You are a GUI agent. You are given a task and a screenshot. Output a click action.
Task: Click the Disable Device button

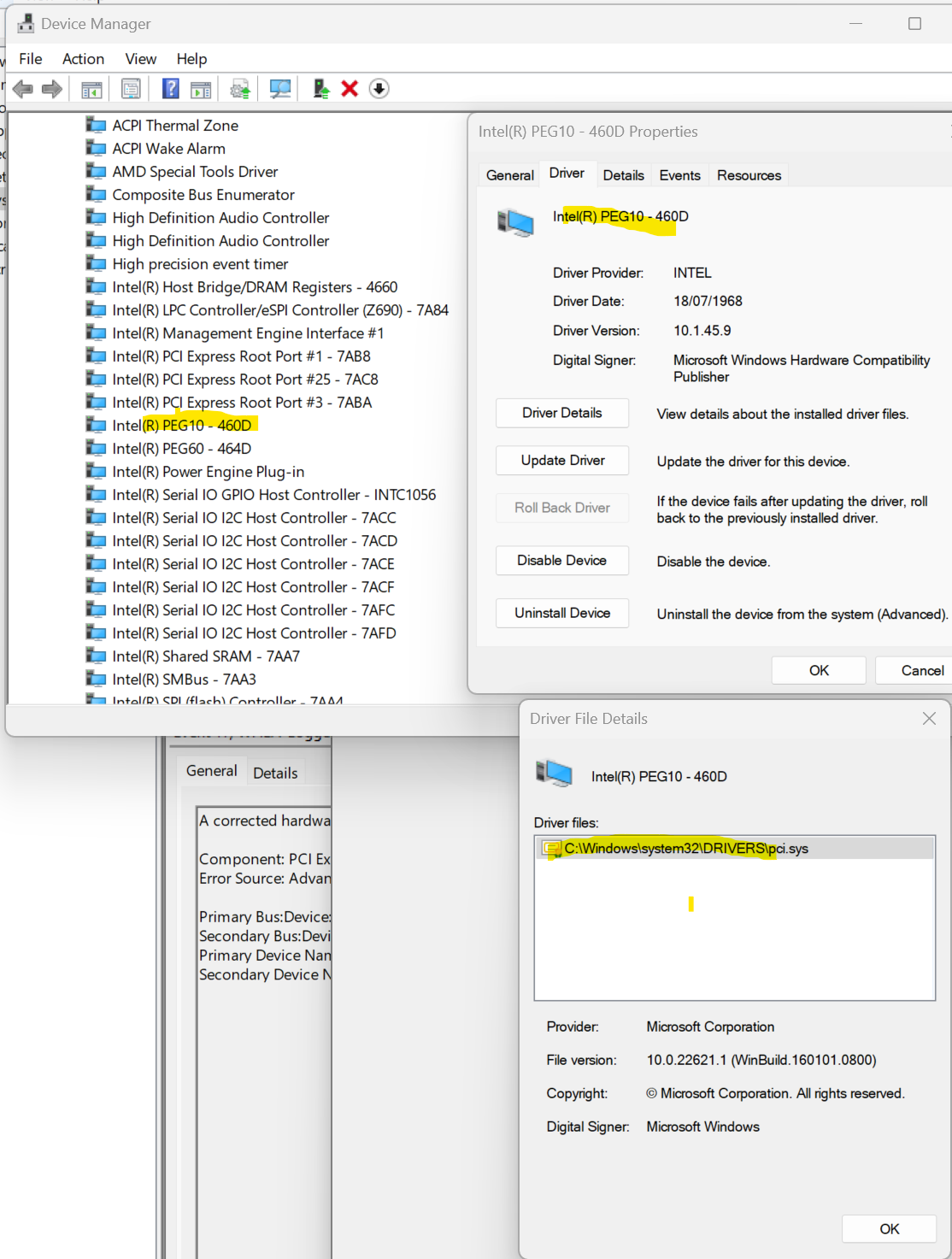click(561, 561)
